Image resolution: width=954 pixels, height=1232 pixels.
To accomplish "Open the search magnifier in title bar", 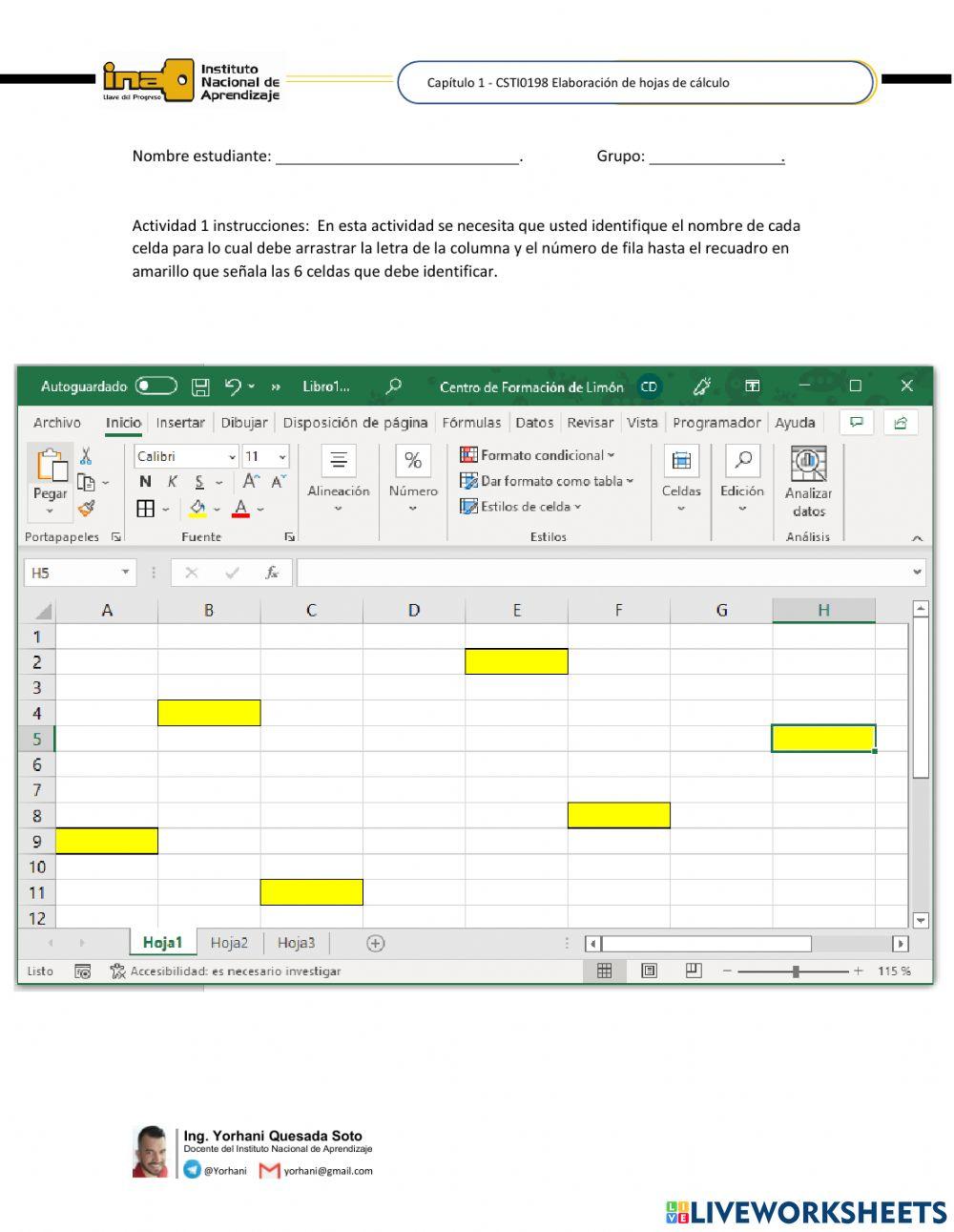I will click(x=393, y=386).
